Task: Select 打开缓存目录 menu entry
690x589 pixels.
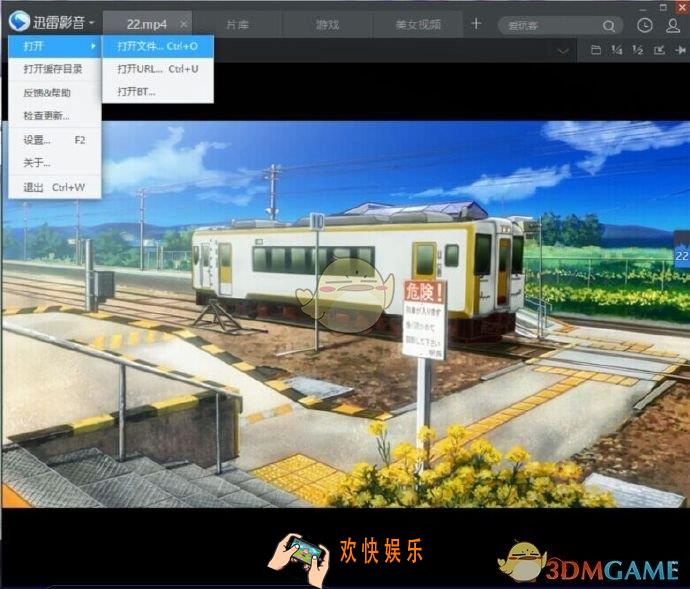Action: 55,69
